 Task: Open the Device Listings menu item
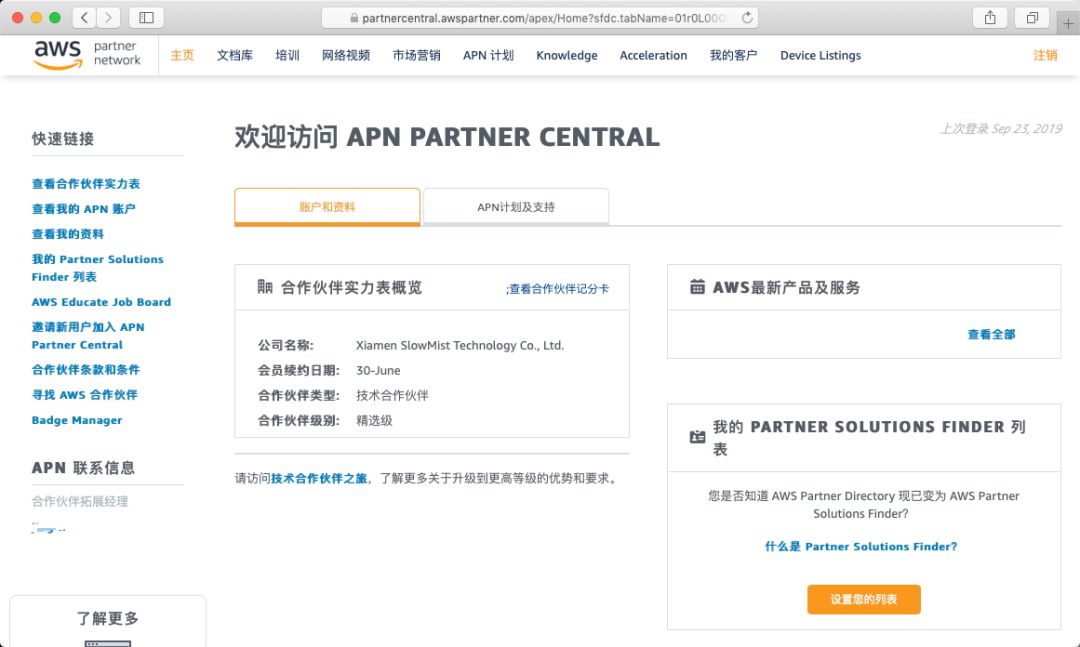click(x=820, y=56)
